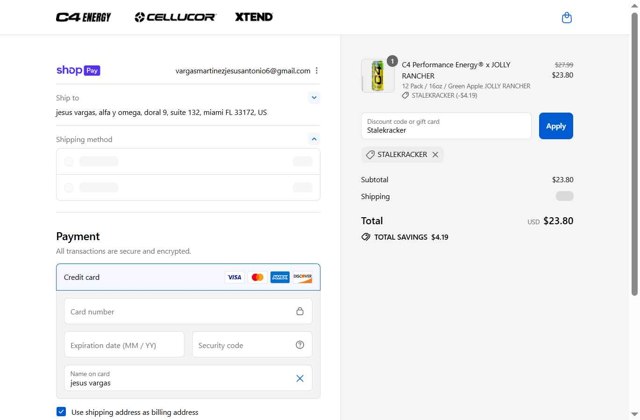Click the quantity badge on product image
Screen dimensions: 640x420
(392, 61)
